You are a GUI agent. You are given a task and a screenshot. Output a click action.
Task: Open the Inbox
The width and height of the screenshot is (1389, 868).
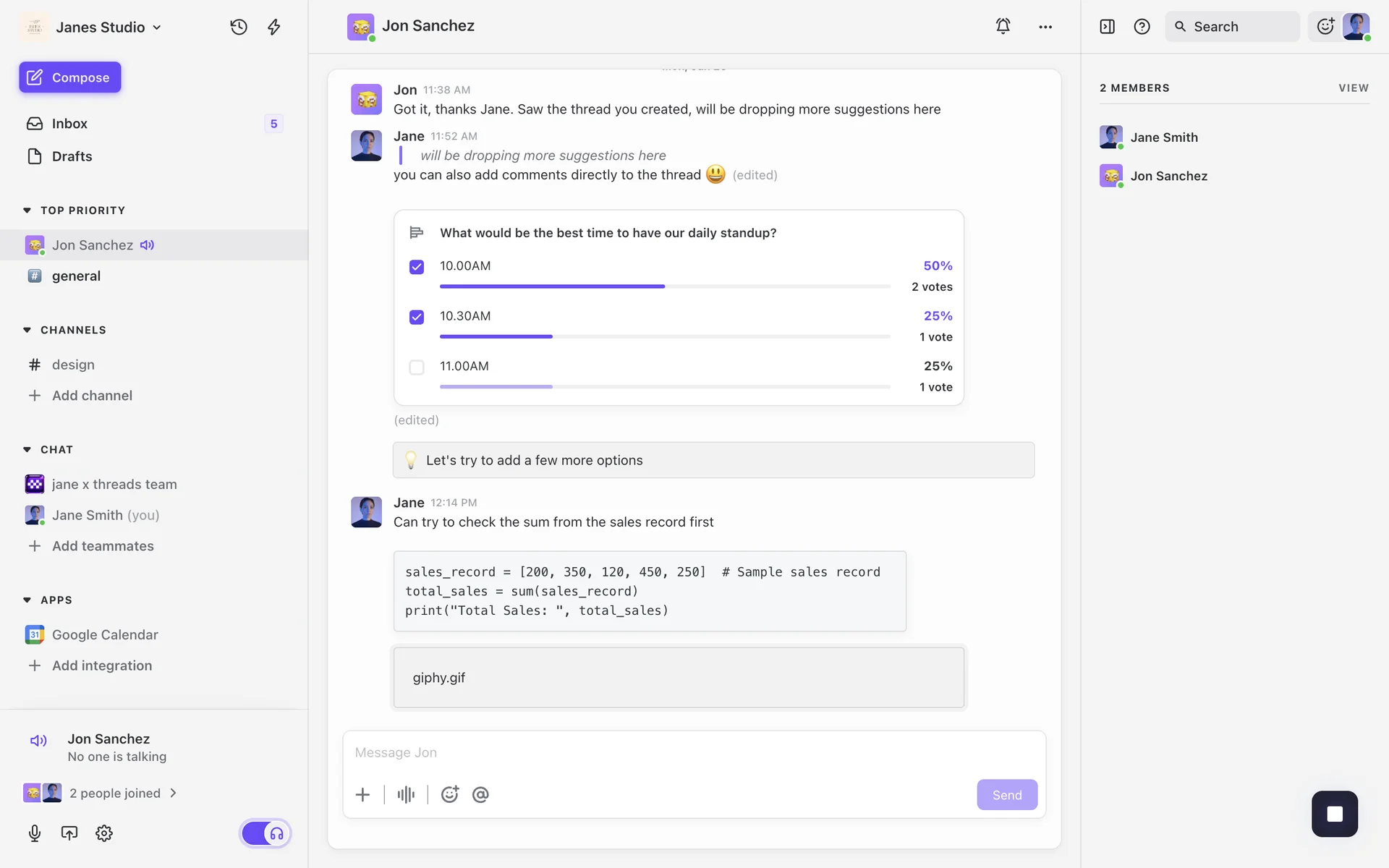click(69, 124)
